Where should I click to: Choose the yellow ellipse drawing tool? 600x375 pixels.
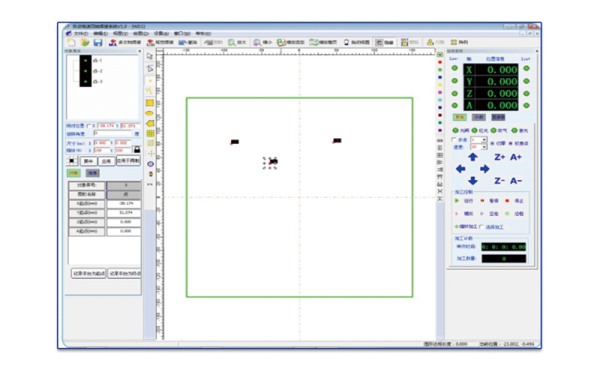point(150,113)
